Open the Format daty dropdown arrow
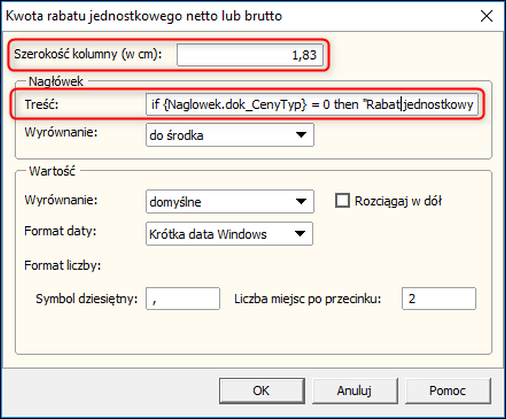 coord(300,234)
